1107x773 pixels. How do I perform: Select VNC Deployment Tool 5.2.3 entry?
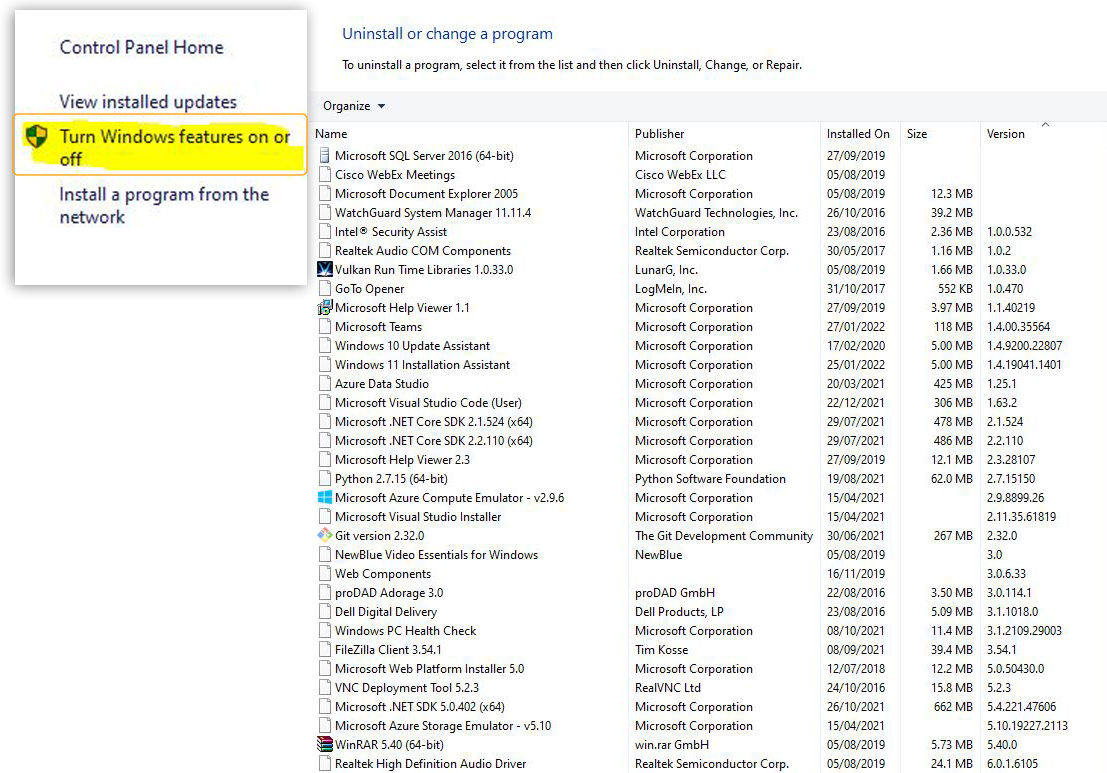coord(407,688)
